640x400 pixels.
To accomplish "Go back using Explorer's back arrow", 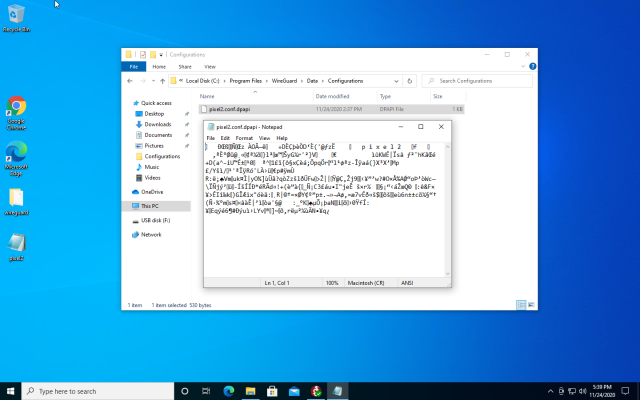I will click(x=130, y=81).
